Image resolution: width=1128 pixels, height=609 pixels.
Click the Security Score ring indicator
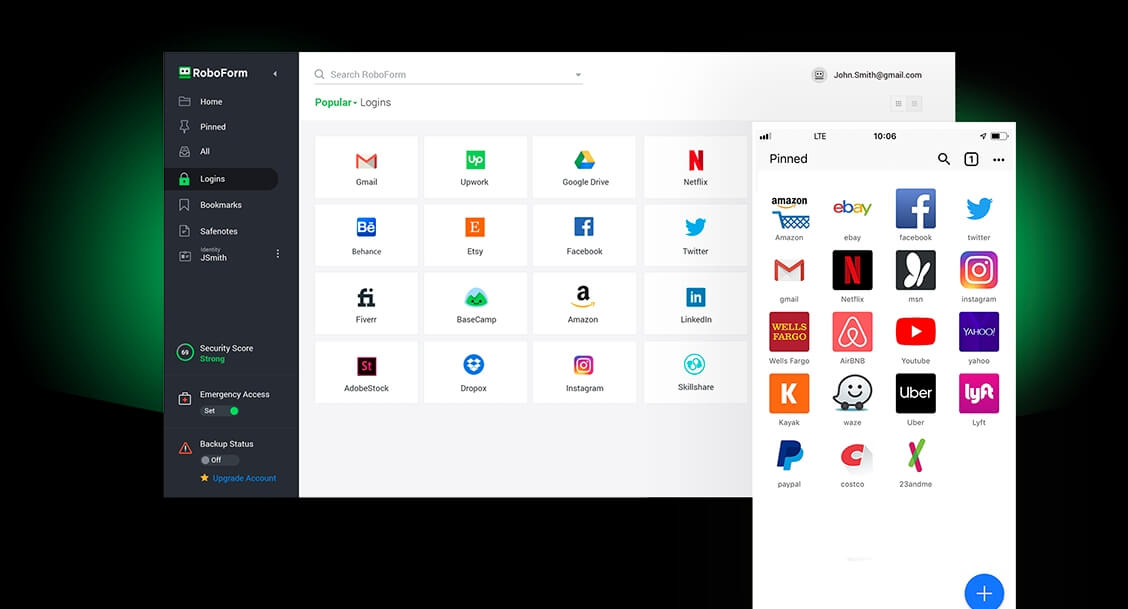pyautogui.click(x=185, y=353)
